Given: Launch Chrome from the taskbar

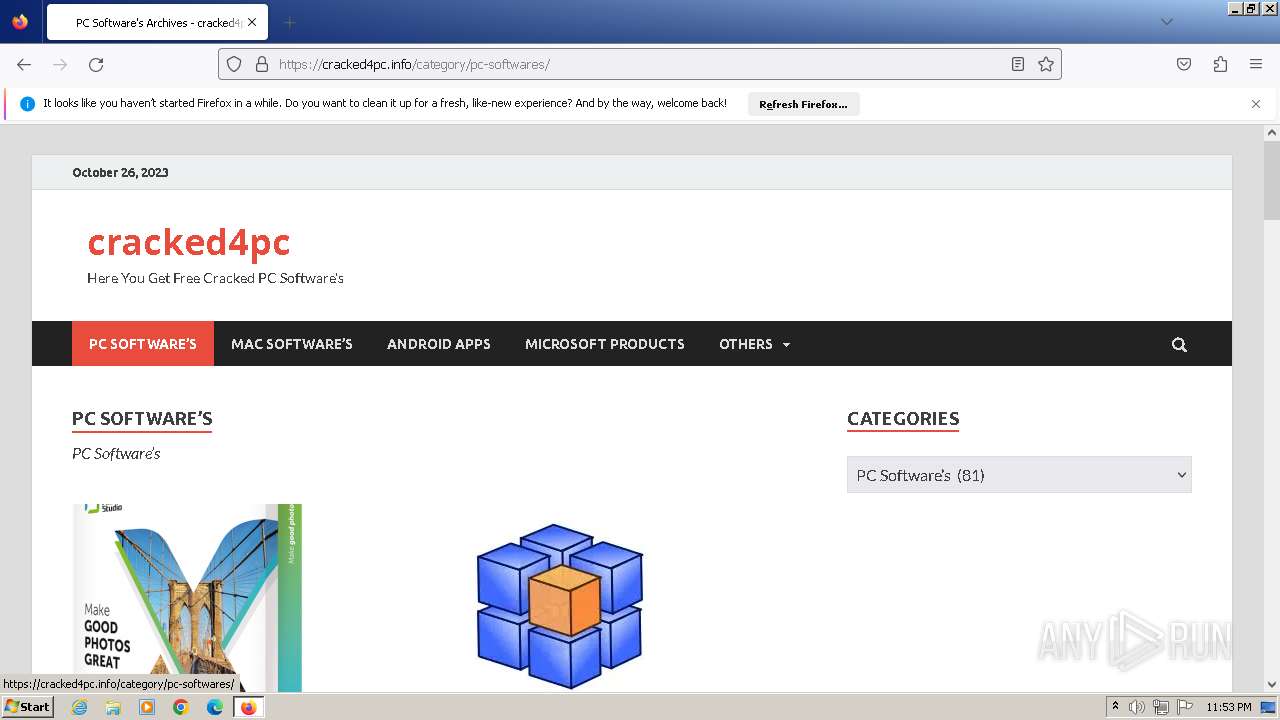Looking at the screenshot, I should (181, 707).
